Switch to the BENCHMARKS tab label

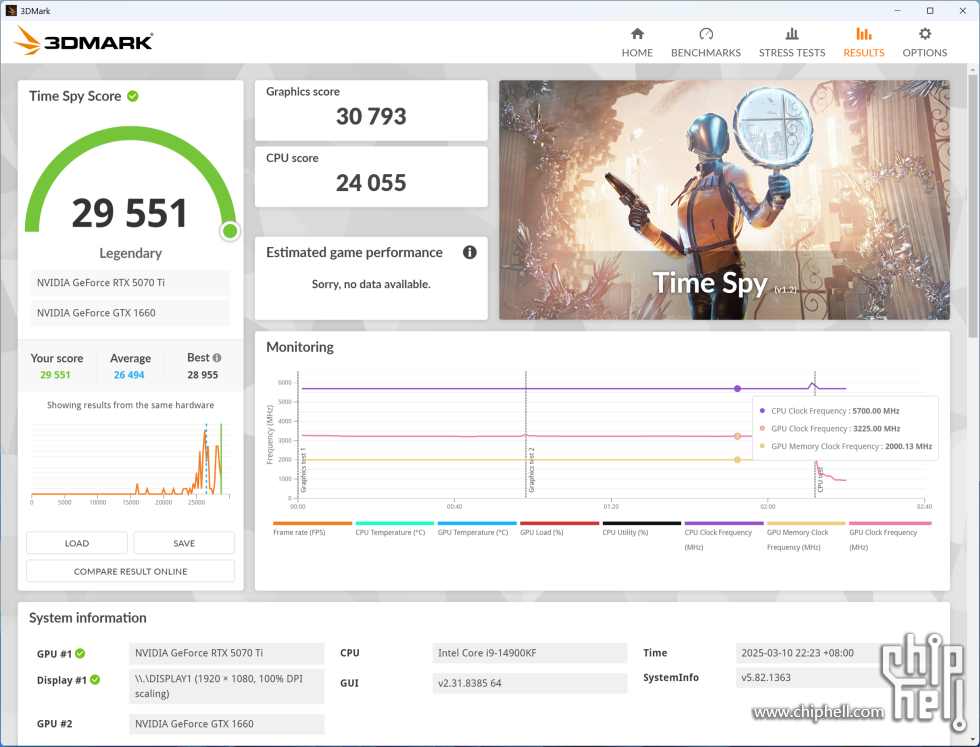tap(706, 53)
